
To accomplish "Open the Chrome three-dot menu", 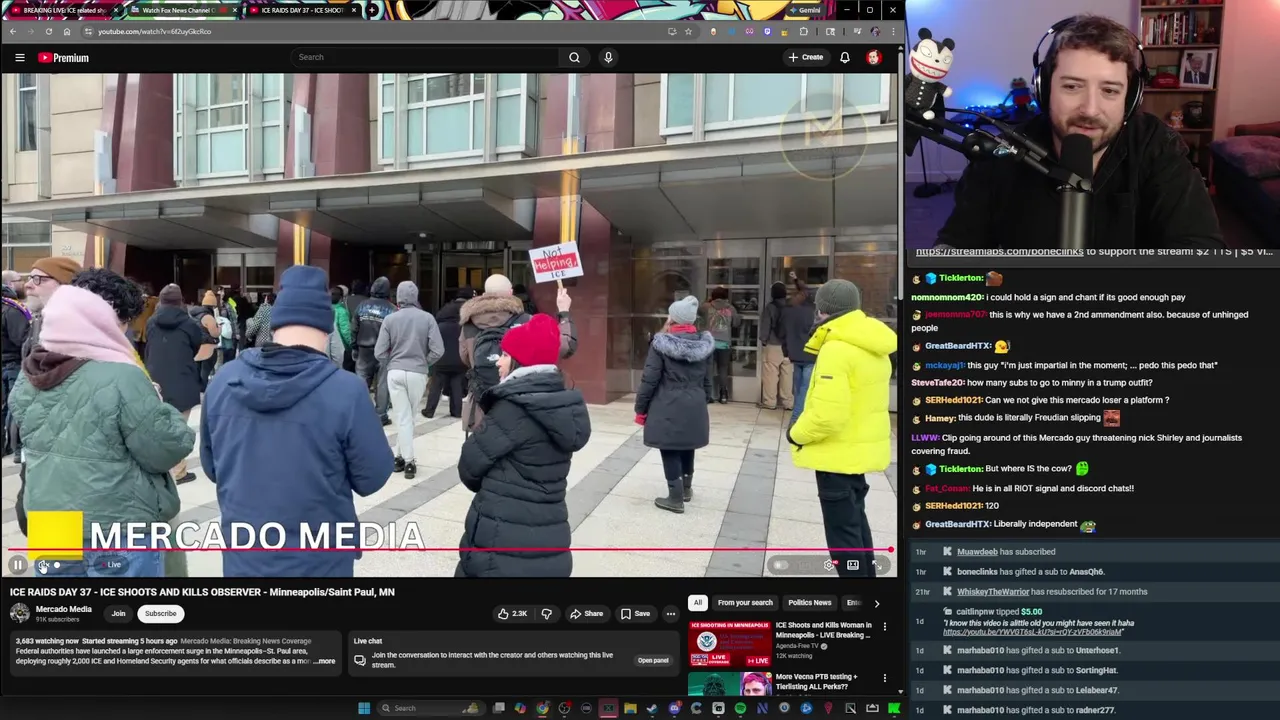I will point(893,31).
